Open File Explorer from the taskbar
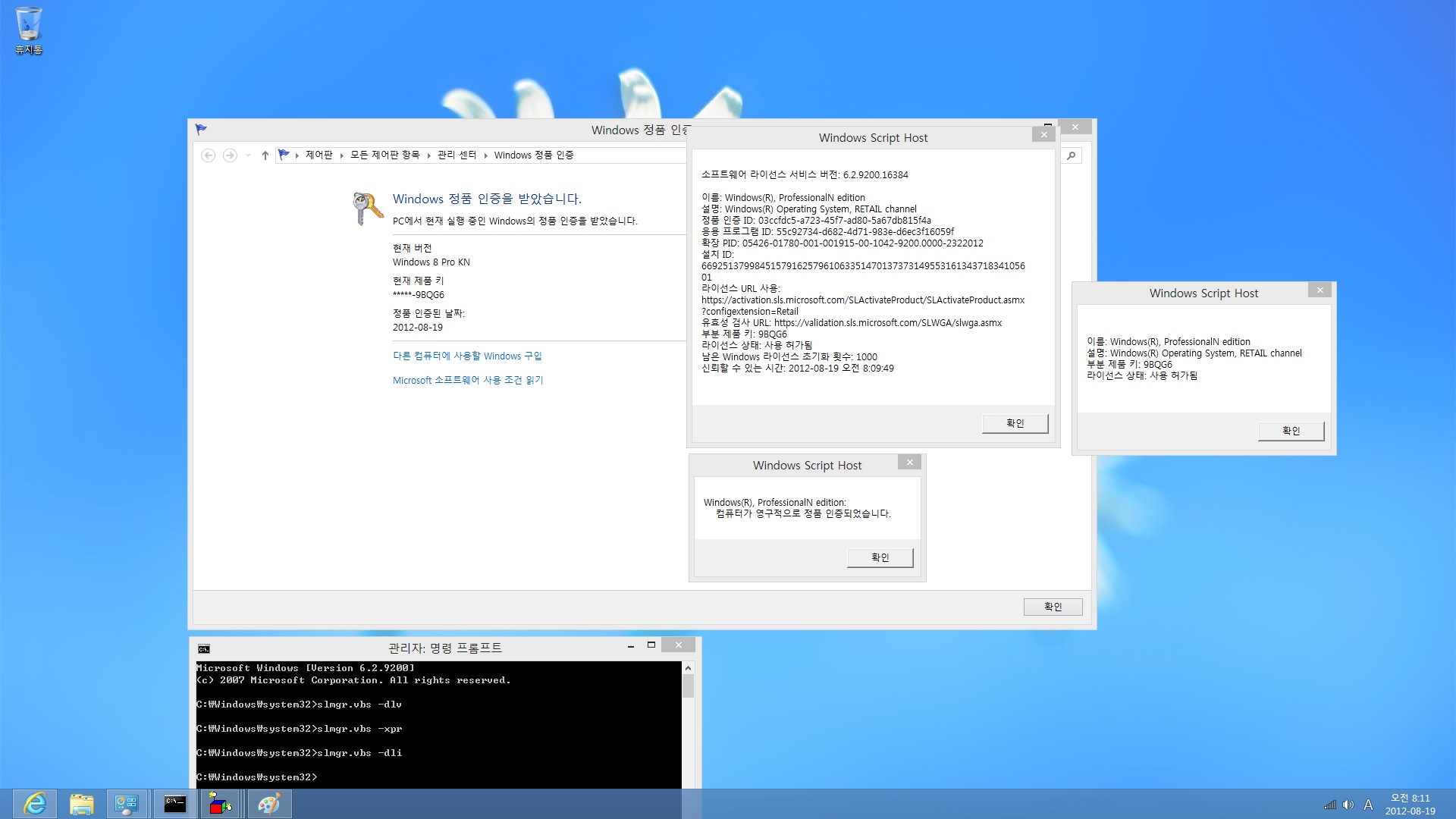This screenshot has height=819, width=1456. [x=81, y=804]
